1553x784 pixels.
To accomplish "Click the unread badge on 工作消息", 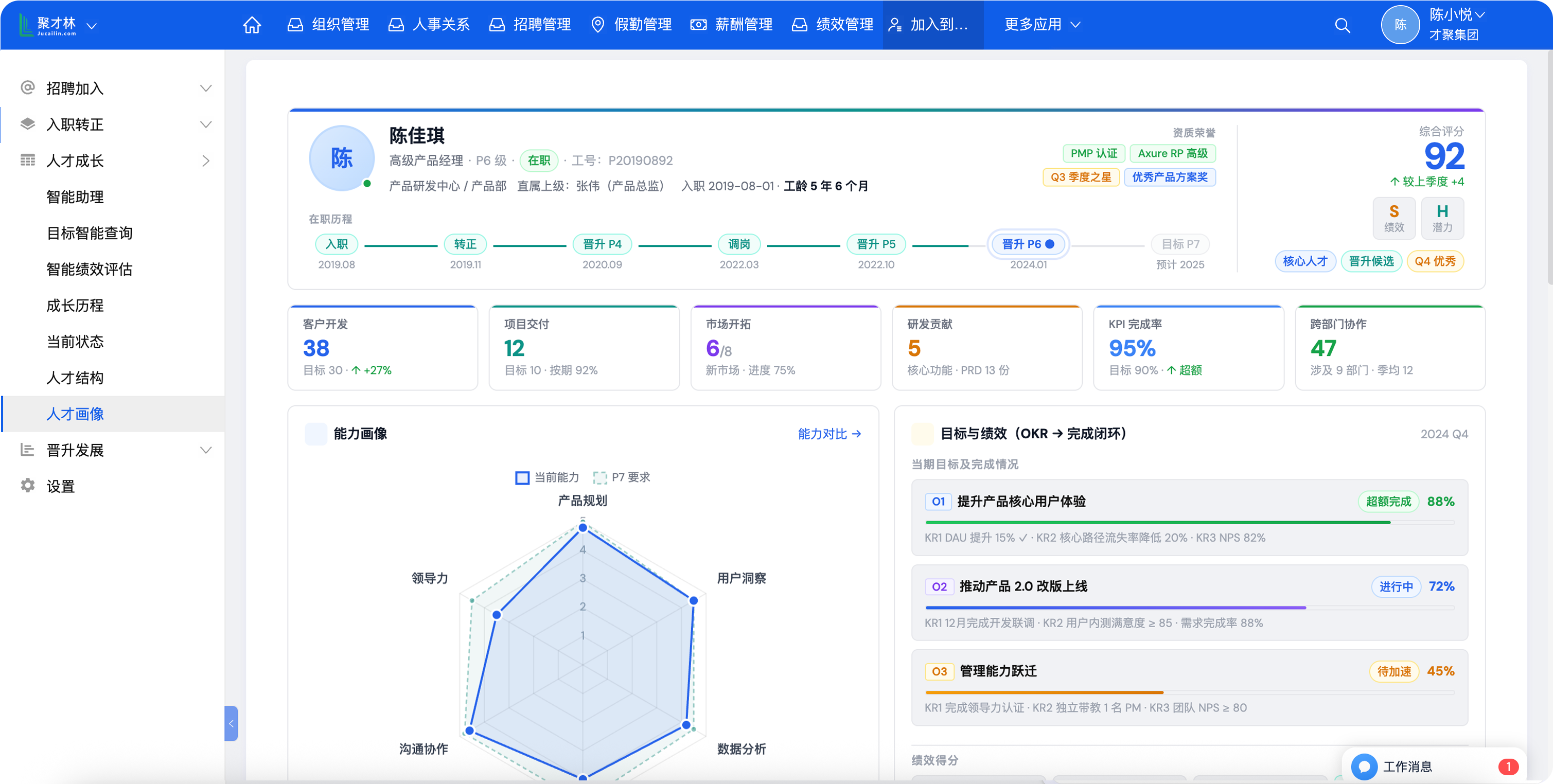I will [1508, 767].
